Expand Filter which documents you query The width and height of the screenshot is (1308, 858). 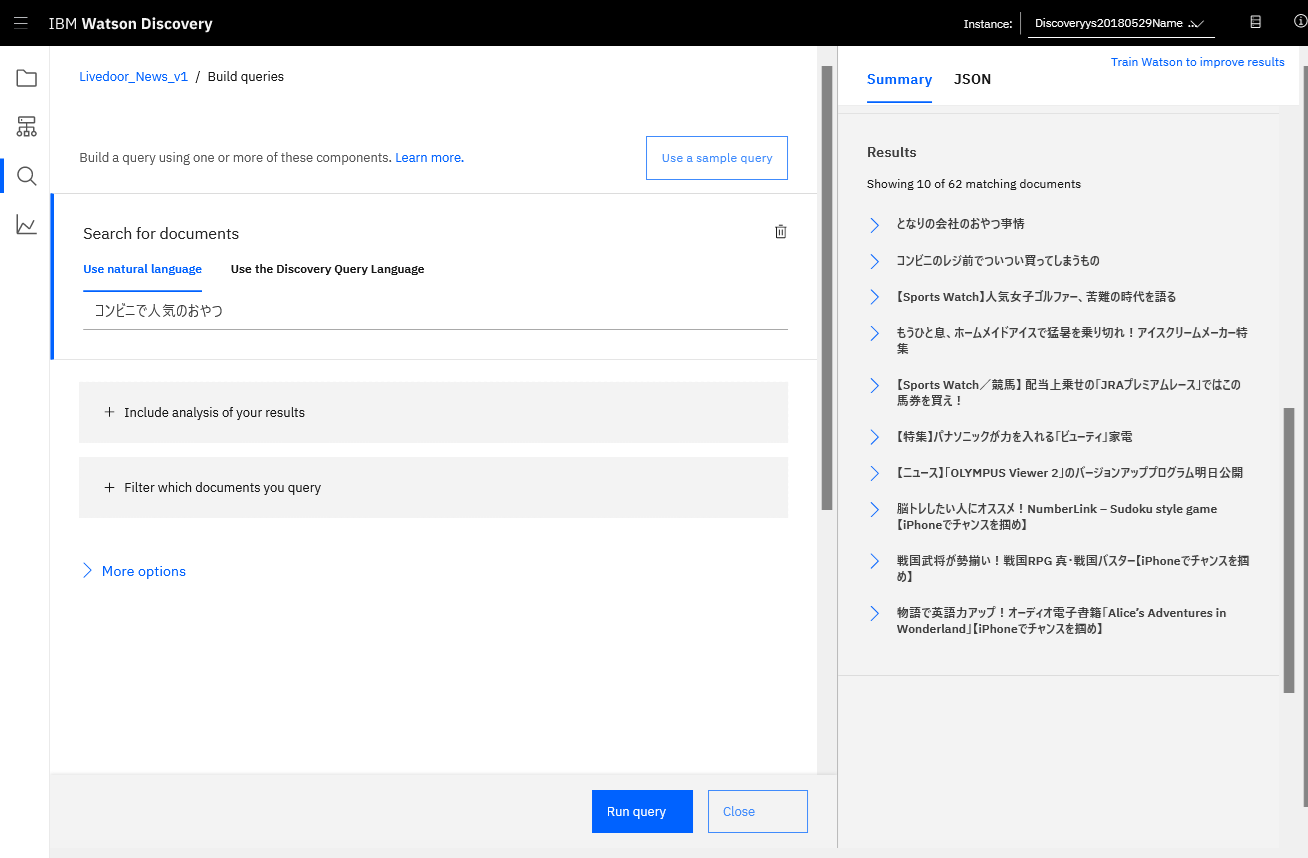[433, 487]
